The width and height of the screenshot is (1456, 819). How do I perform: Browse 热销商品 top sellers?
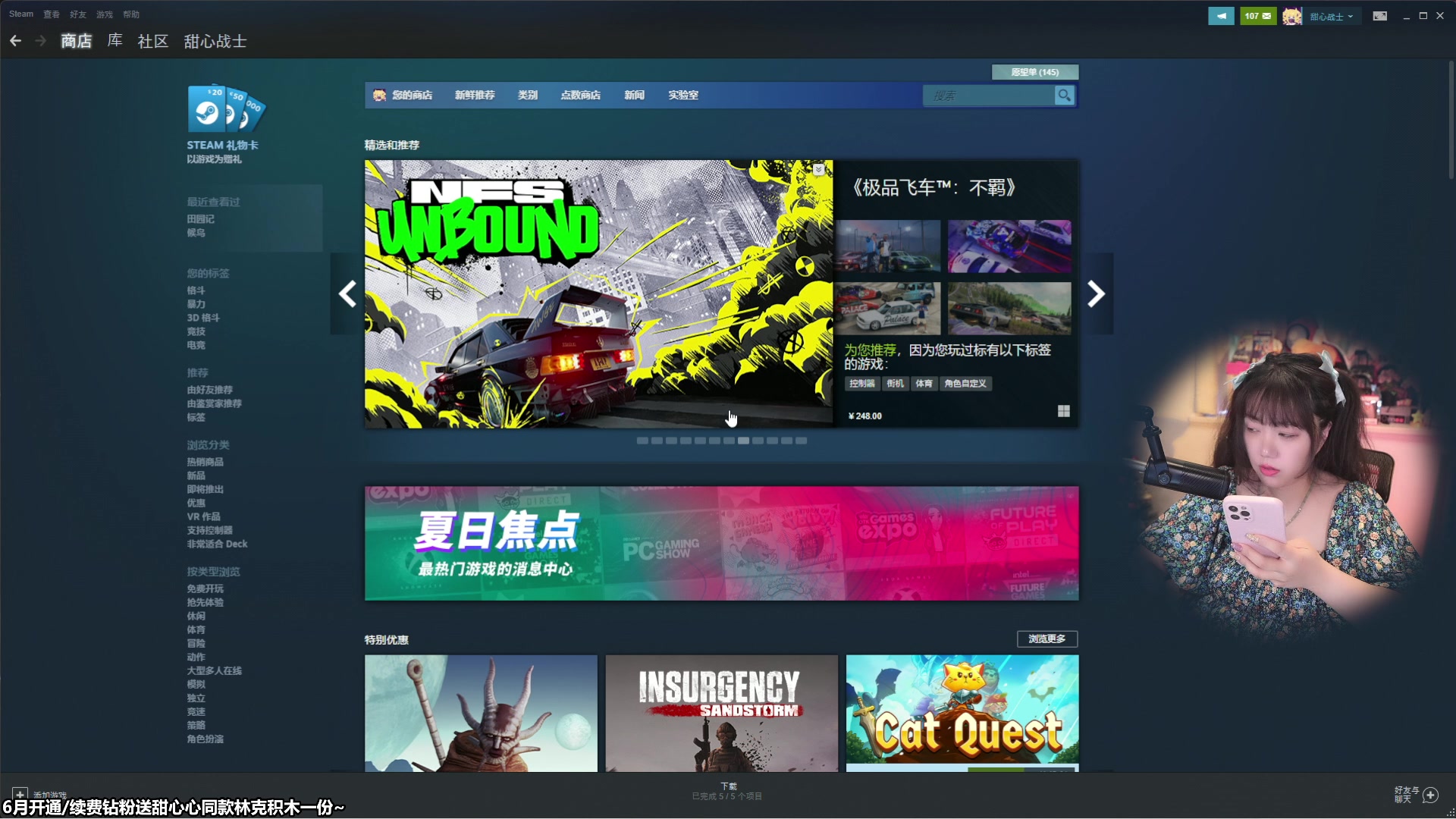(206, 462)
